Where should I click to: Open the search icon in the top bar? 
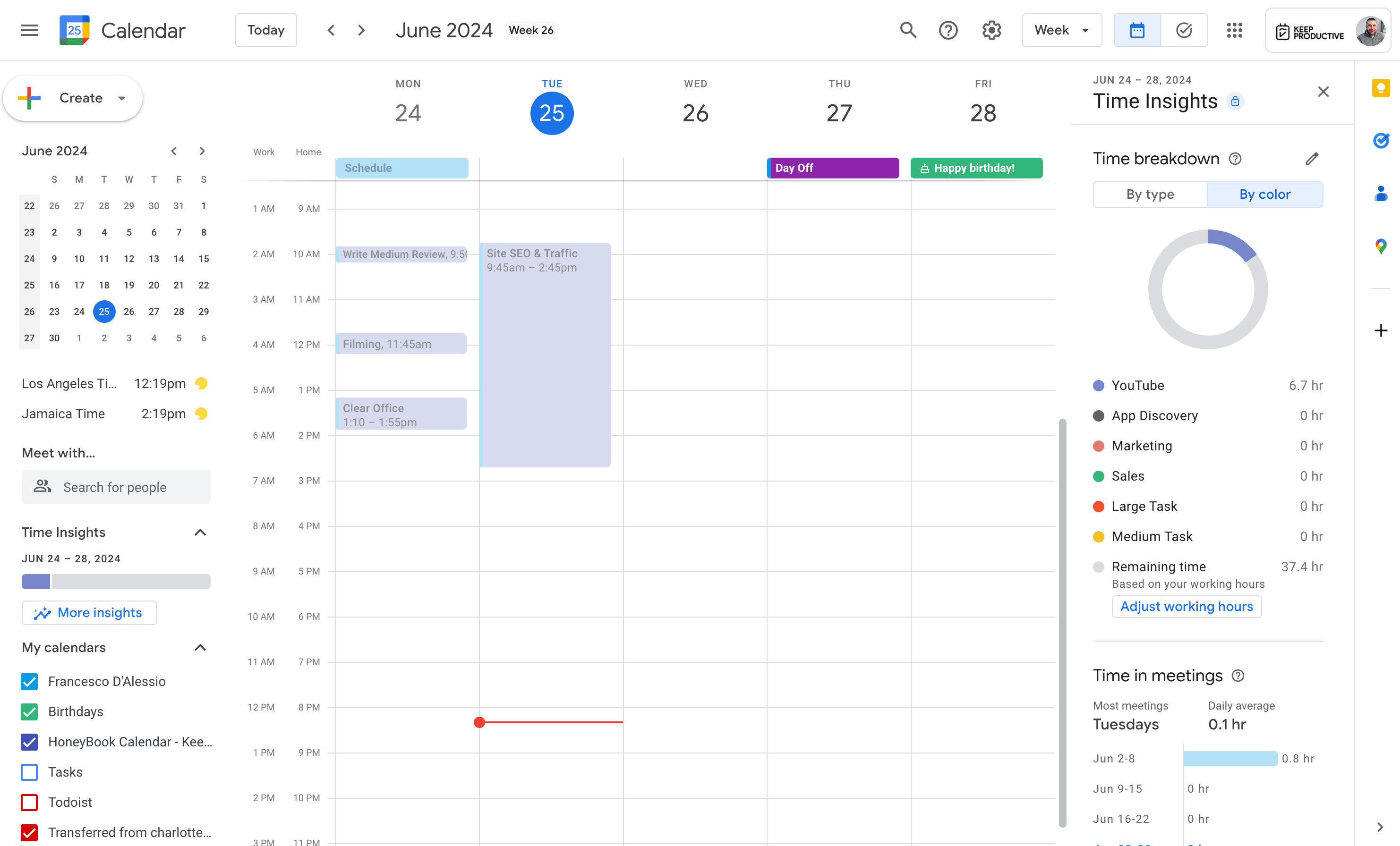pos(907,30)
